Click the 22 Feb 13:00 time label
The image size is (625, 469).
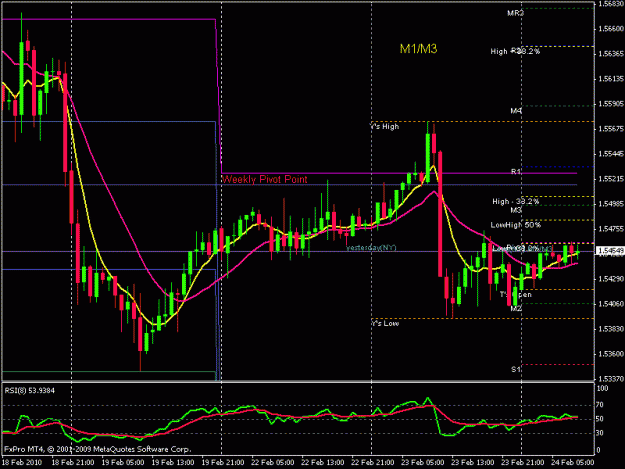point(323,462)
